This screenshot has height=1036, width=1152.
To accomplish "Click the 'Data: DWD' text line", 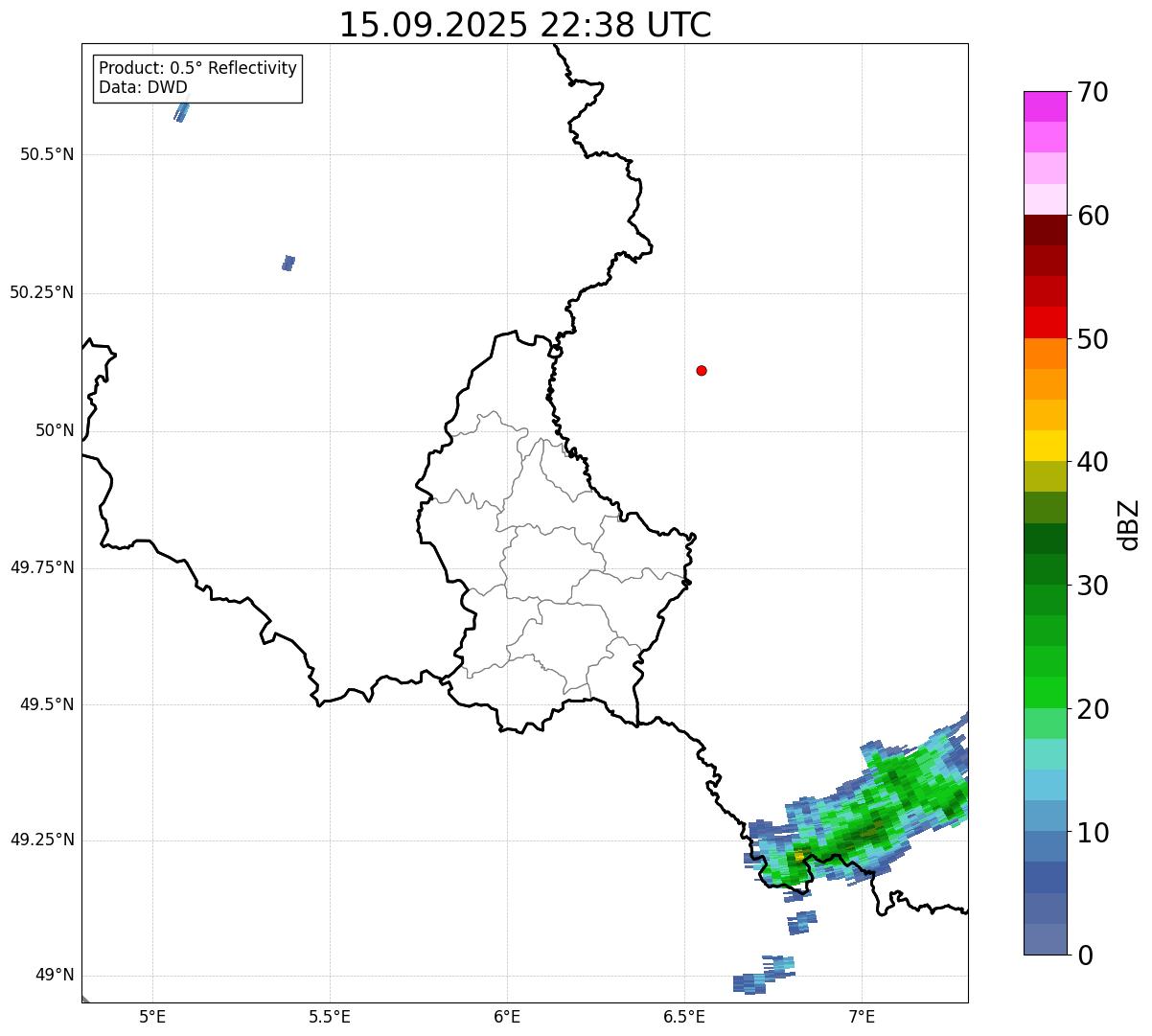I will 143,87.
